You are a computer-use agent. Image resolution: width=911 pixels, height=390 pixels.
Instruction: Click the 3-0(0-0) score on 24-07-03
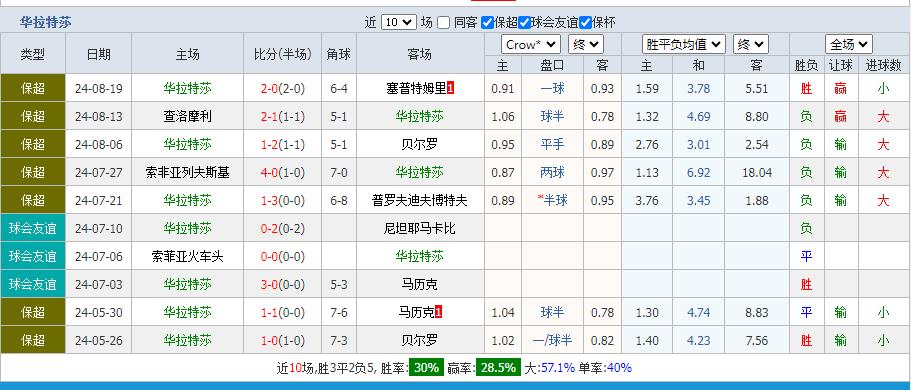282,284
